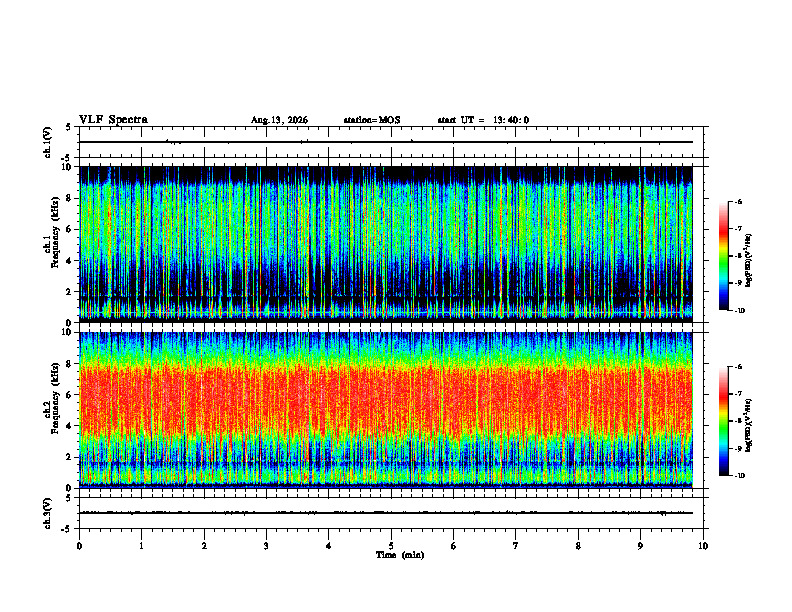
Task: Click the "ch.3(V)" axis label
Action: pos(48,513)
